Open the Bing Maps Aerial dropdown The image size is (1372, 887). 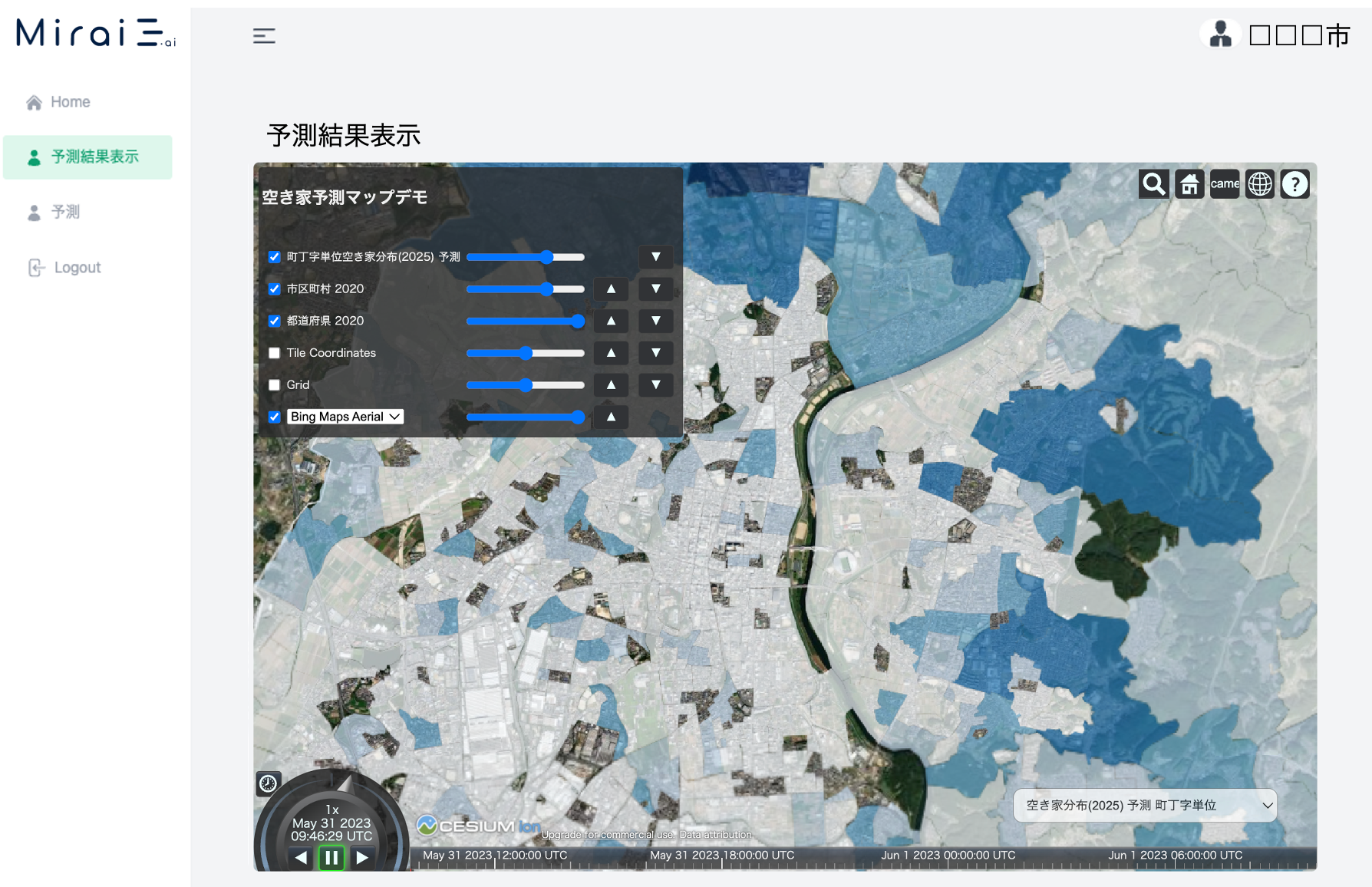345,417
